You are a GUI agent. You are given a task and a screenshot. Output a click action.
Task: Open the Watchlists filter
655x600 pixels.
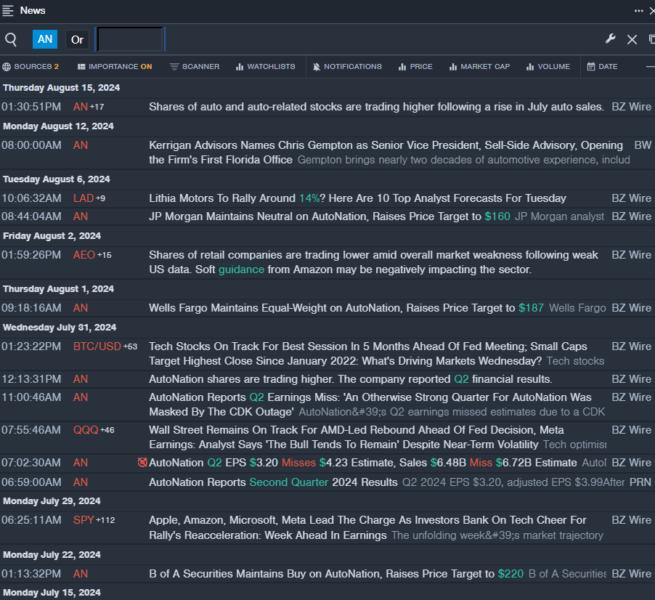click(265, 66)
